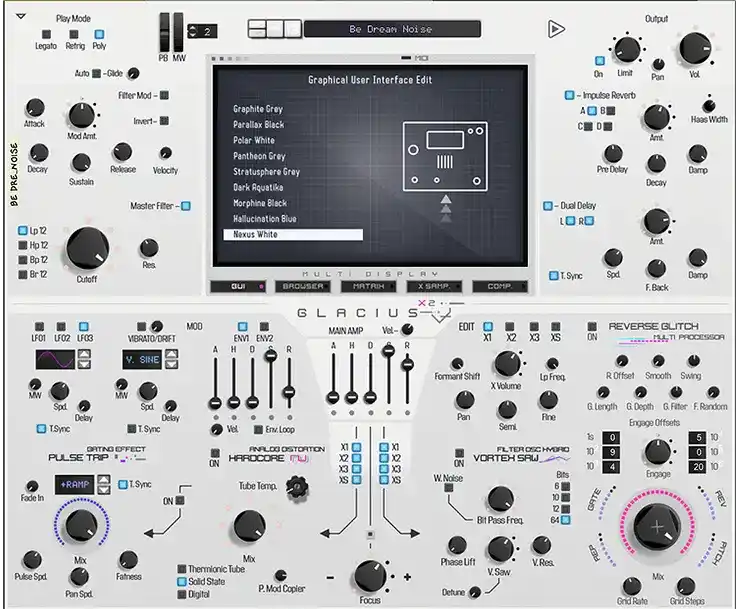The image size is (740, 609).
Task: Toggle Poly play mode
Action: 99,34
